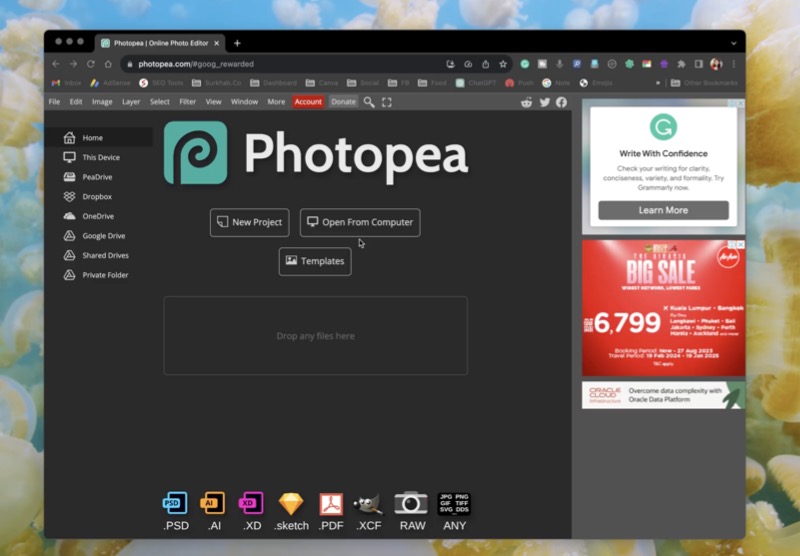The width and height of the screenshot is (800, 556).
Task: Open the ChatGPT bookmark
Action: coord(476,83)
